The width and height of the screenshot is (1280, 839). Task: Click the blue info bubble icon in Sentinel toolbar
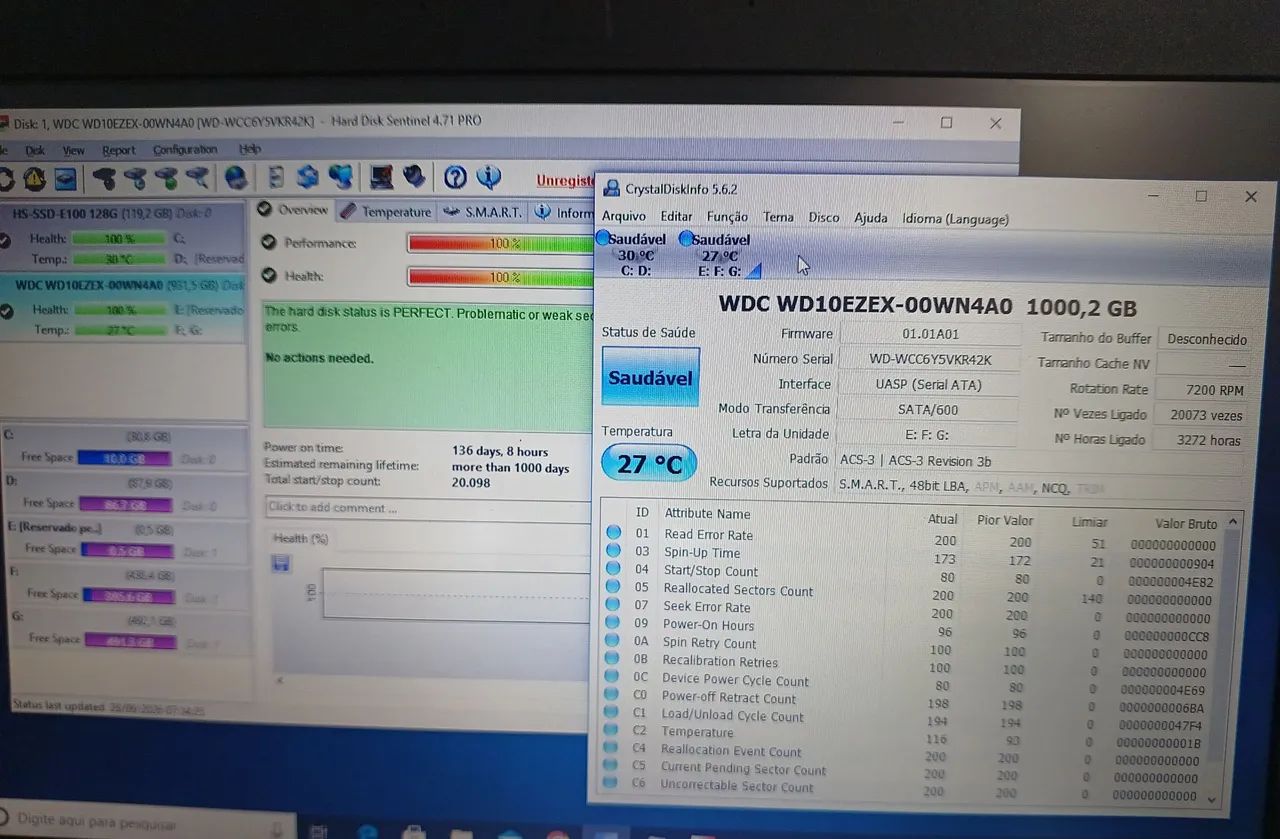click(488, 178)
